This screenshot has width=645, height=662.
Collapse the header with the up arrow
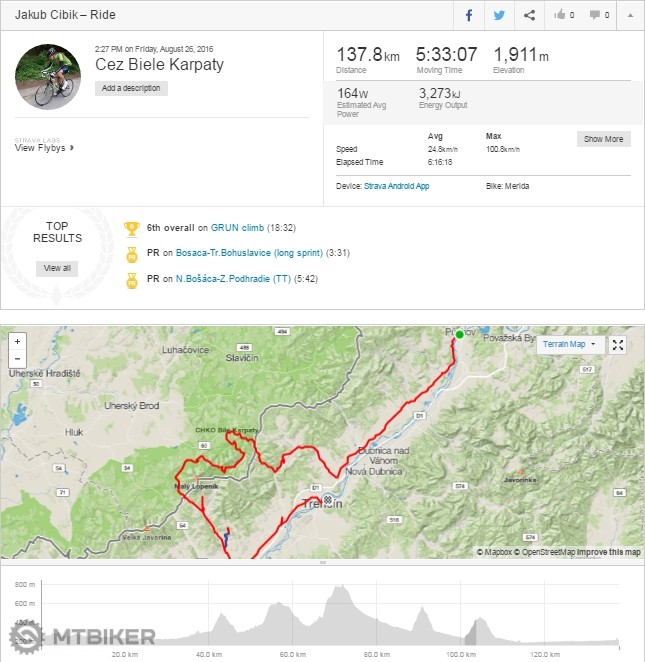pyautogui.click(x=630, y=15)
